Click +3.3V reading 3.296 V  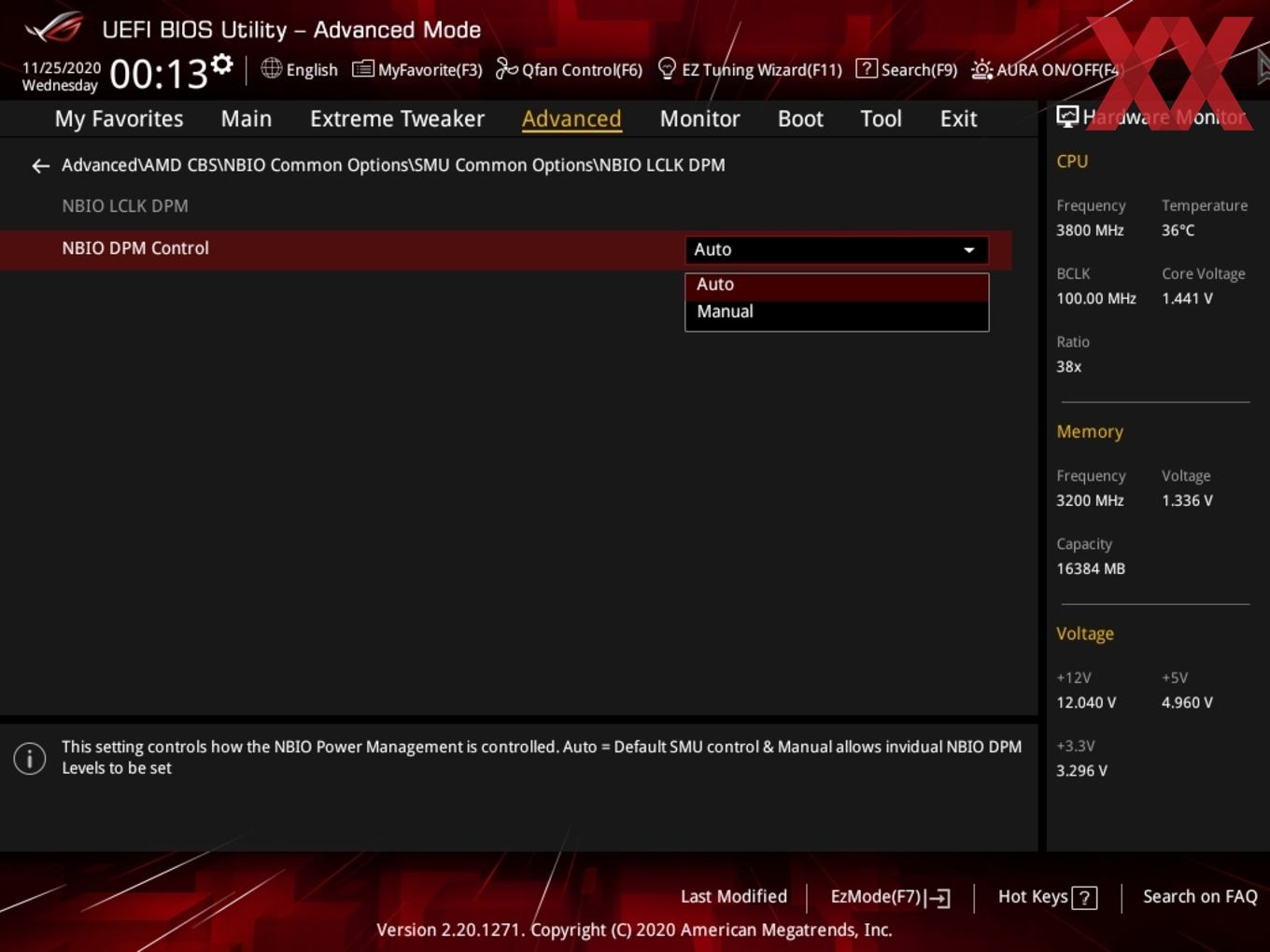(x=1081, y=771)
